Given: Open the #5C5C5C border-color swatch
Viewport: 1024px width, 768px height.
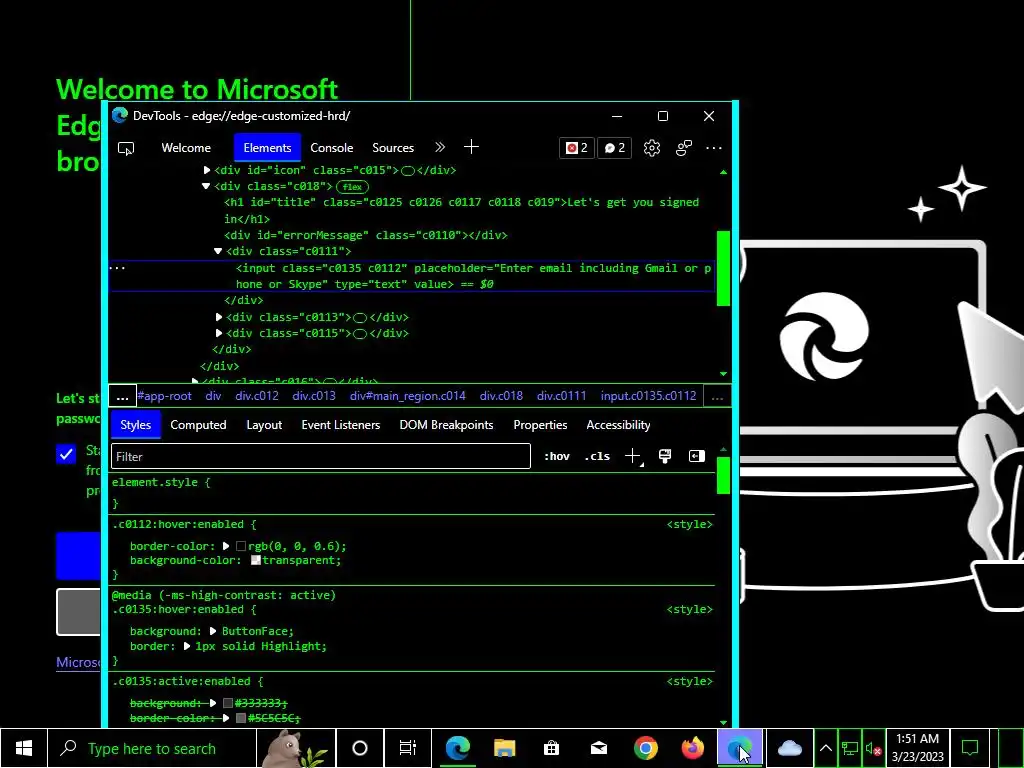Looking at the screenshot, I should pyautogui.click(x=241, y=718).
